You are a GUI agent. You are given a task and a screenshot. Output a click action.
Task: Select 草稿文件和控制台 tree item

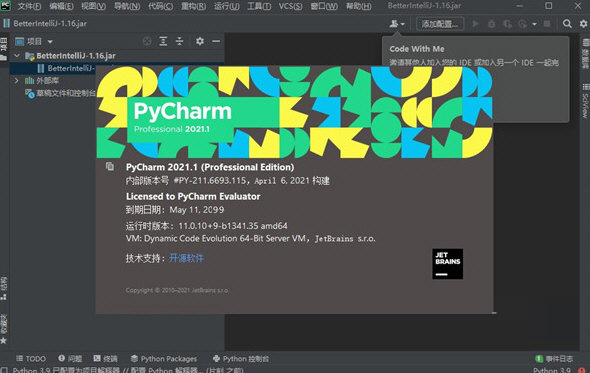click(x=66, y=93)
